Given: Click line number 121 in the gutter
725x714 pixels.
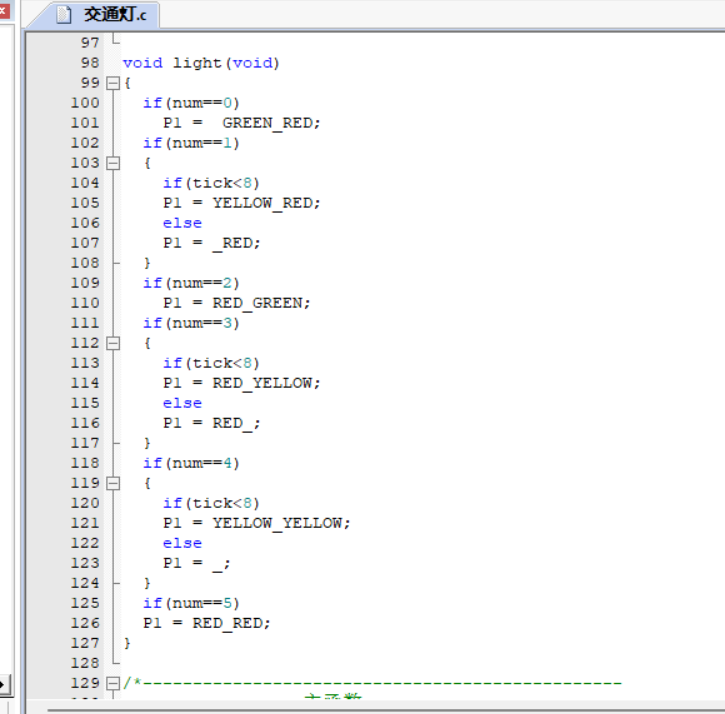Looking at the screenshot, I should (x=85, y=523).
